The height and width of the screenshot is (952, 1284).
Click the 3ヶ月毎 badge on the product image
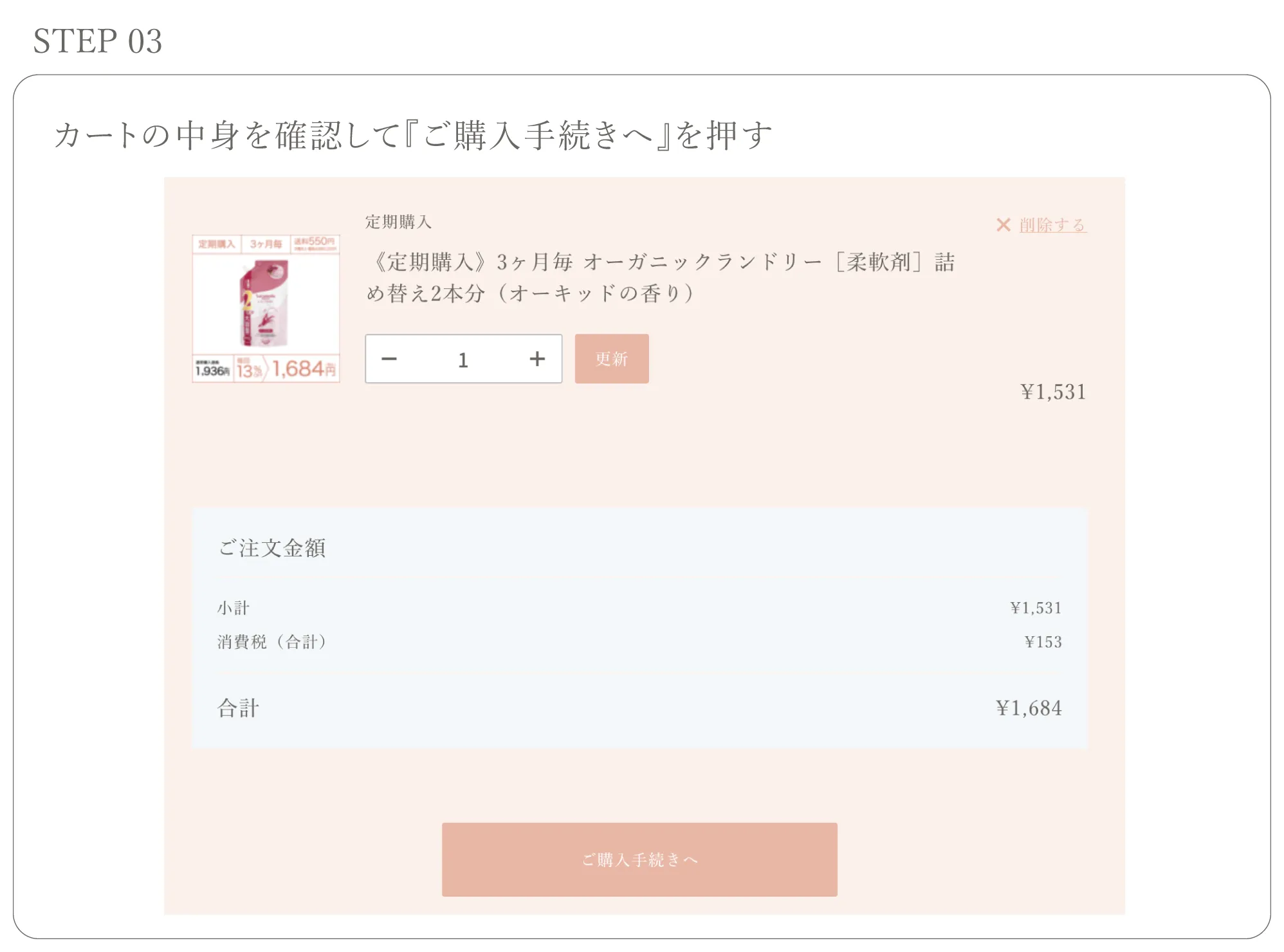266,243
